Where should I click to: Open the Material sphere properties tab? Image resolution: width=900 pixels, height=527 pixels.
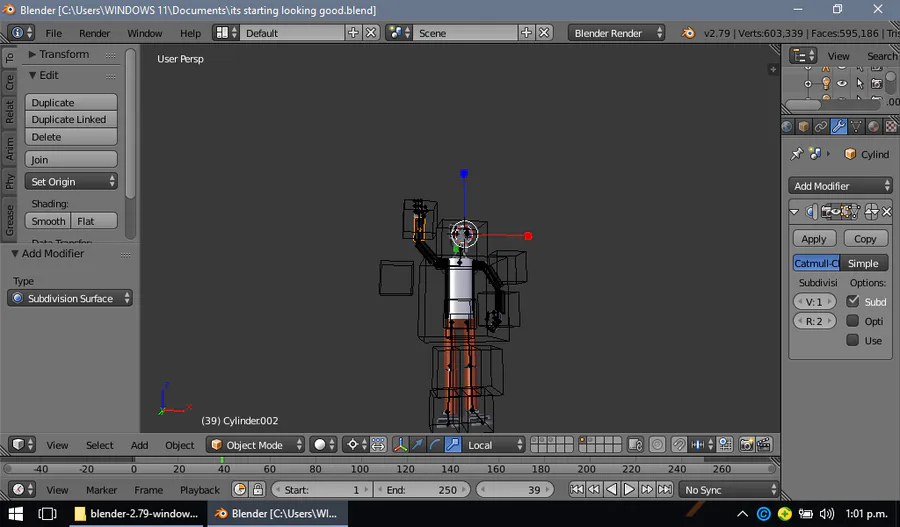pyautogui.click(x=874, y=126)
